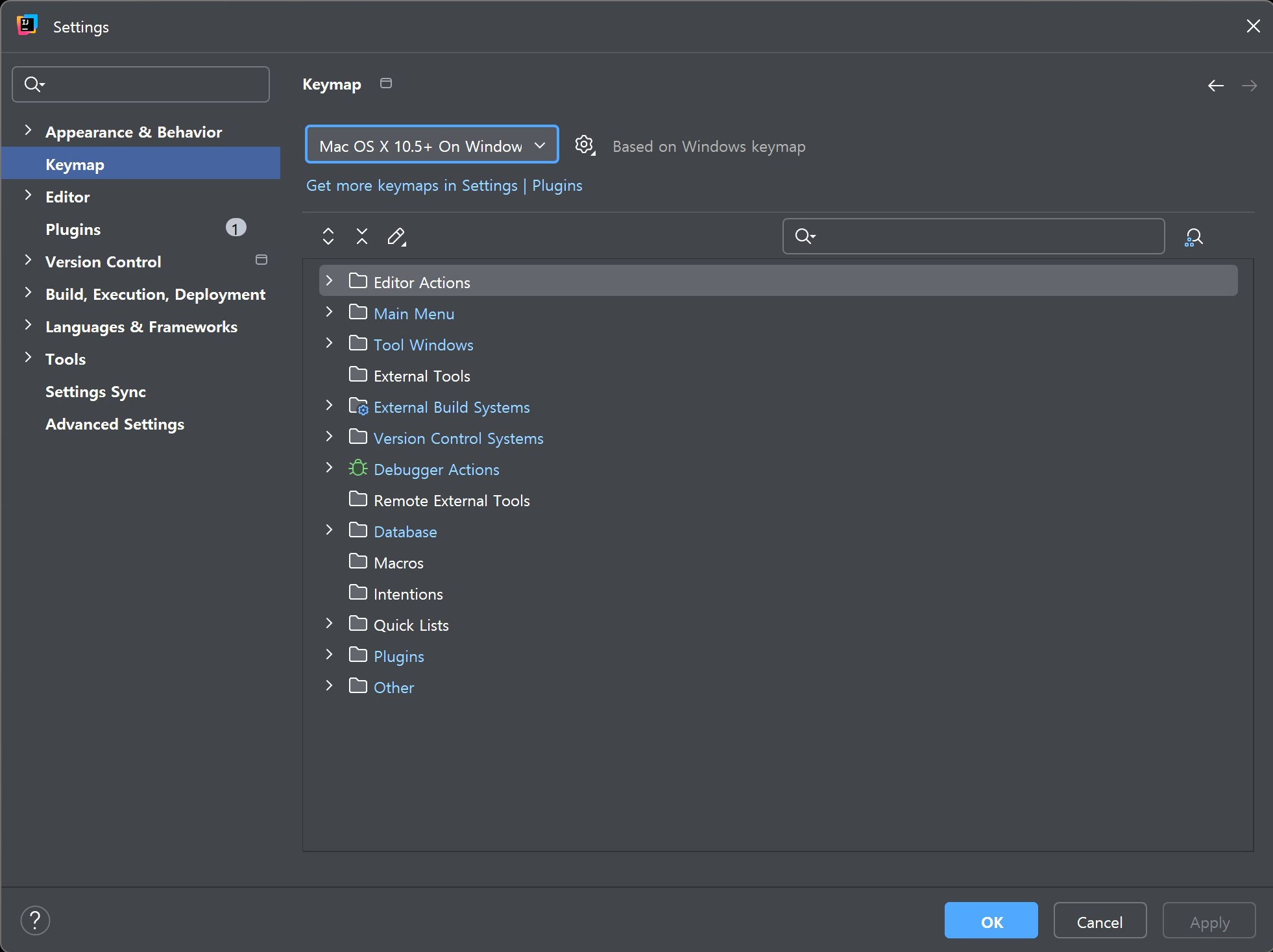Click the help question mark icon
The image size is (1273, 952).
(35, 921)
